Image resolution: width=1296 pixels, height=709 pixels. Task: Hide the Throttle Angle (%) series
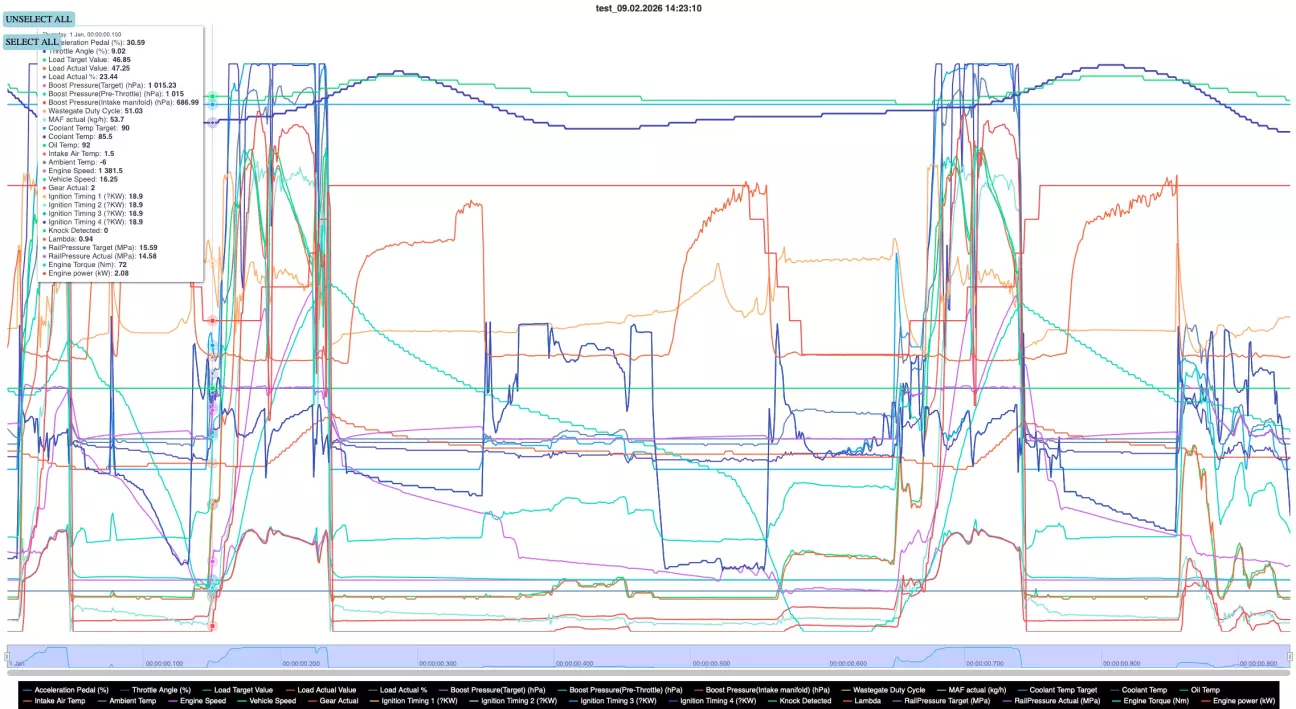pos(161,689)
